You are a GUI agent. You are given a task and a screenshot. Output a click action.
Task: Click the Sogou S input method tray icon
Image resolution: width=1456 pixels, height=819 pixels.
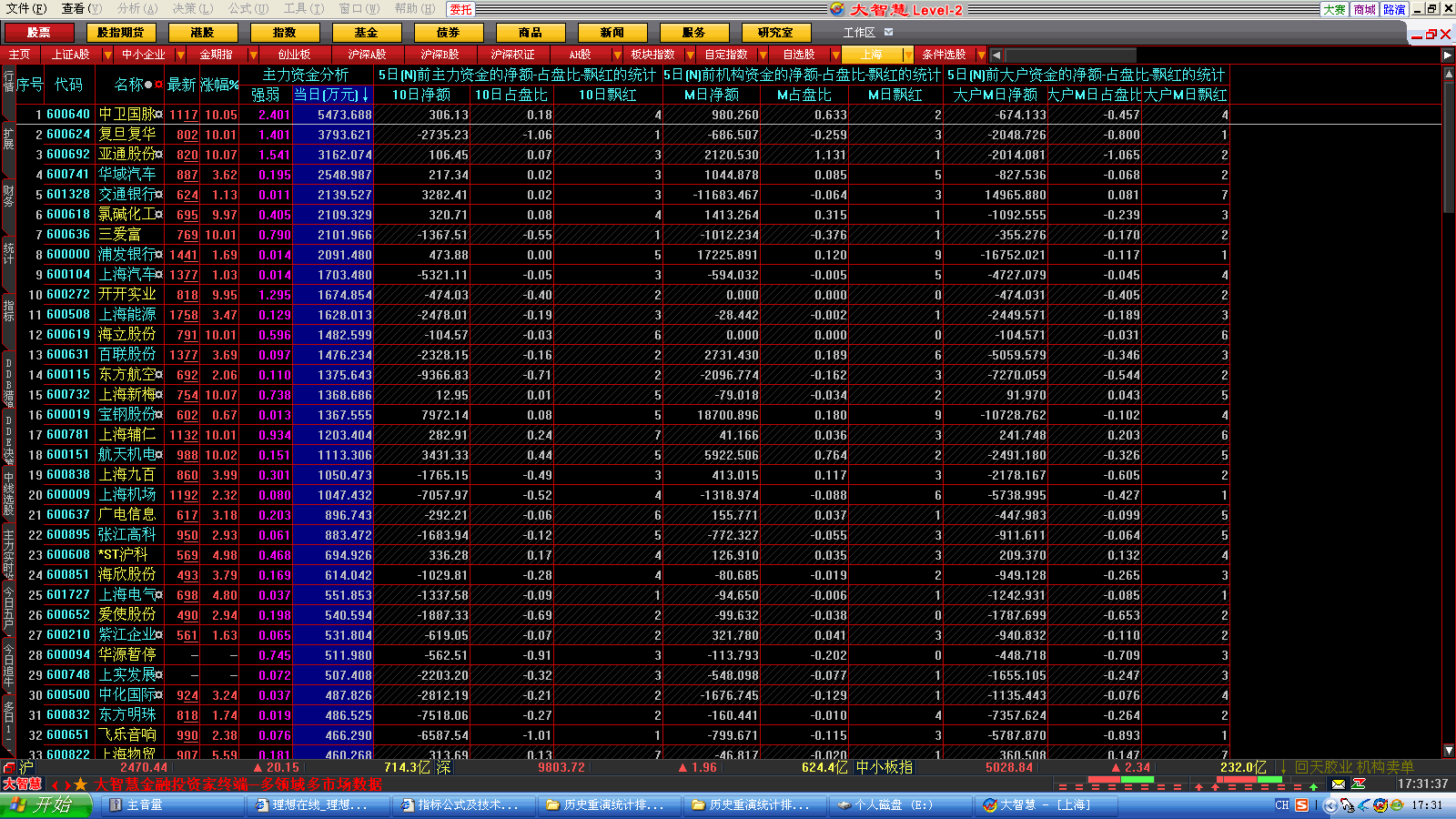[x=1302, y=805]
